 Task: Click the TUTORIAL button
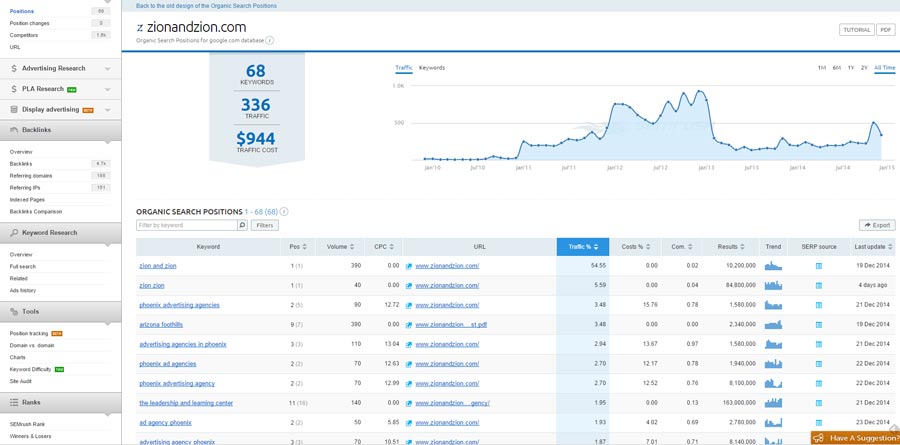click(x=856, y=30)
